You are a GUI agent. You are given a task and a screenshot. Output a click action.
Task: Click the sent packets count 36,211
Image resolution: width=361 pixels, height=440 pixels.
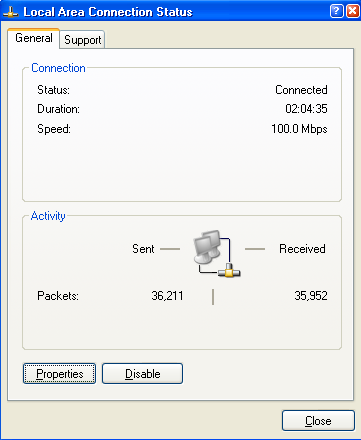click(167, 296)
